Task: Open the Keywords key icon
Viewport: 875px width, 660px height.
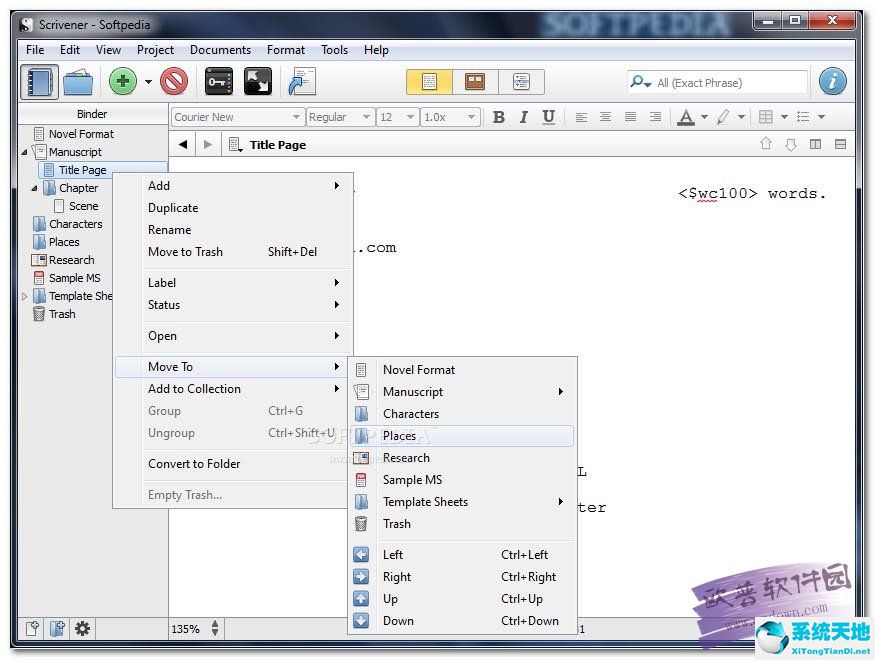Action: tap(219, 81)
